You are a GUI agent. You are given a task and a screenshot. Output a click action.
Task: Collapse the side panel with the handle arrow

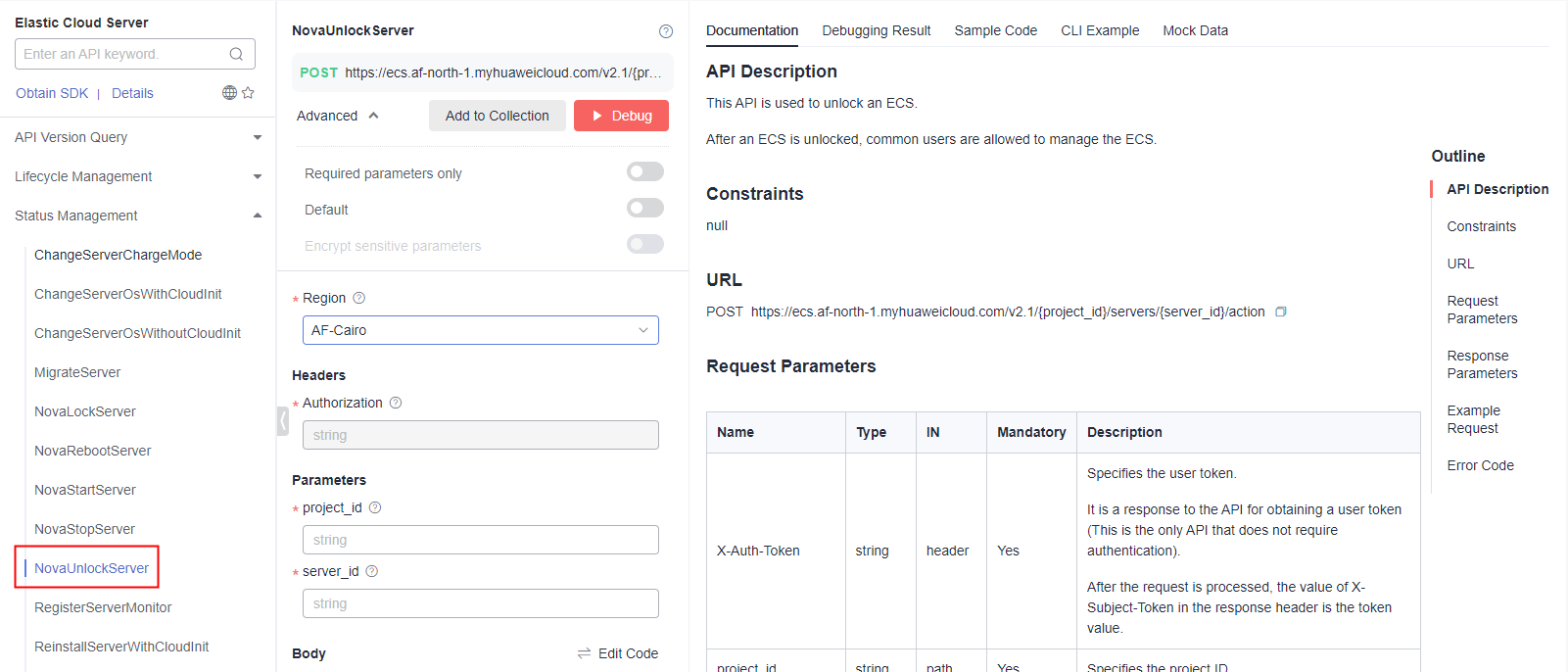click(282, 420)
